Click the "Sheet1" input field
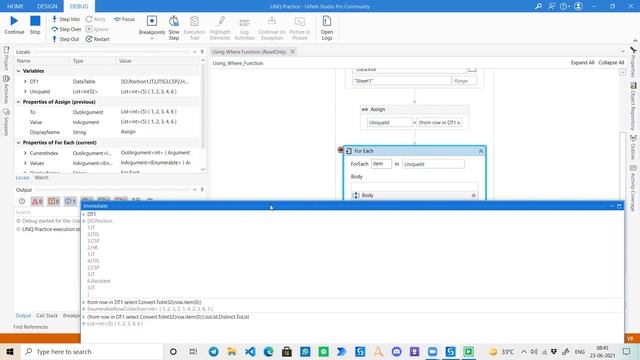 click(402, 81)
